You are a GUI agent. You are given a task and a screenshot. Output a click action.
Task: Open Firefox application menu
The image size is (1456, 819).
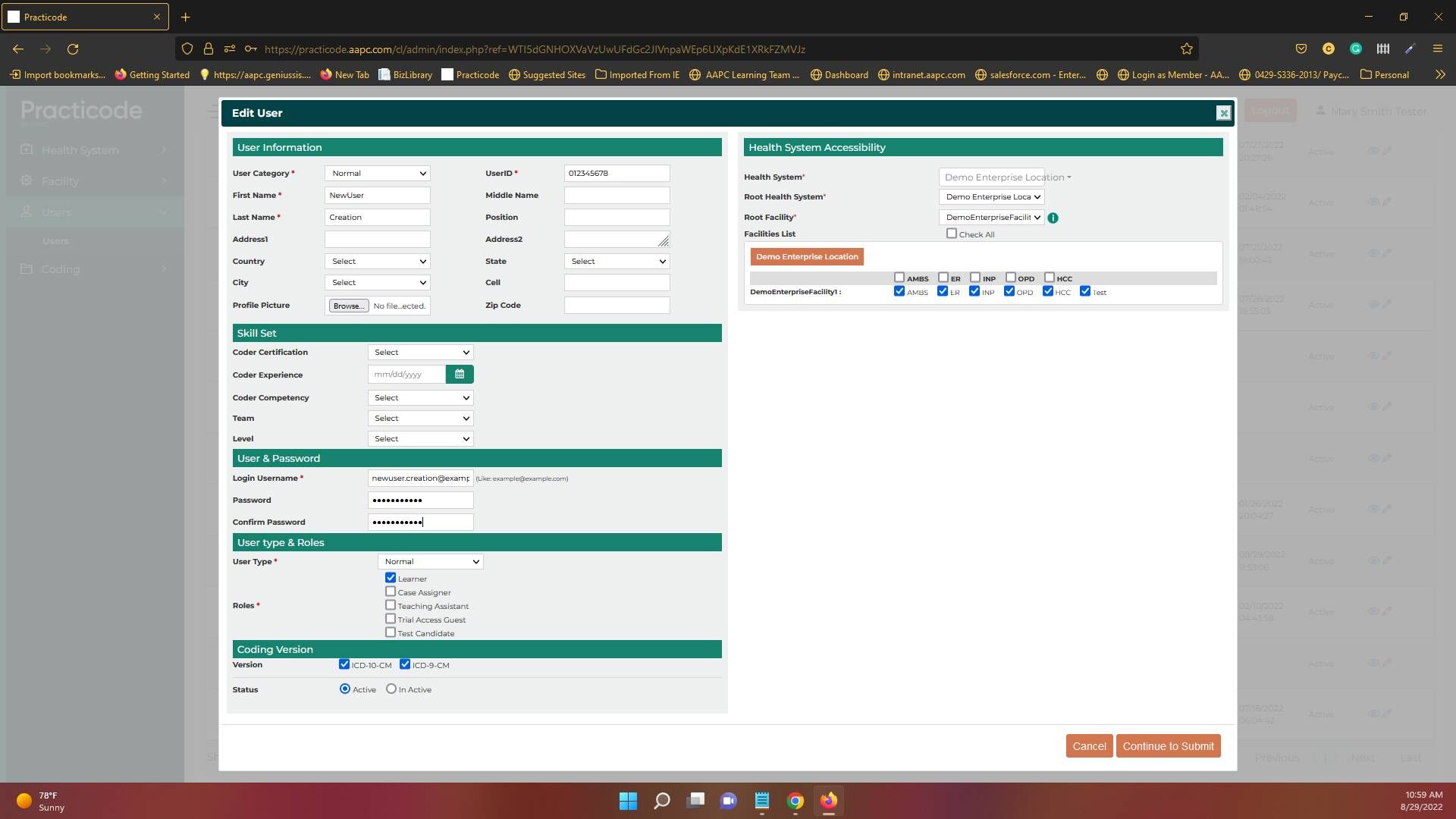click(1437, 49)
